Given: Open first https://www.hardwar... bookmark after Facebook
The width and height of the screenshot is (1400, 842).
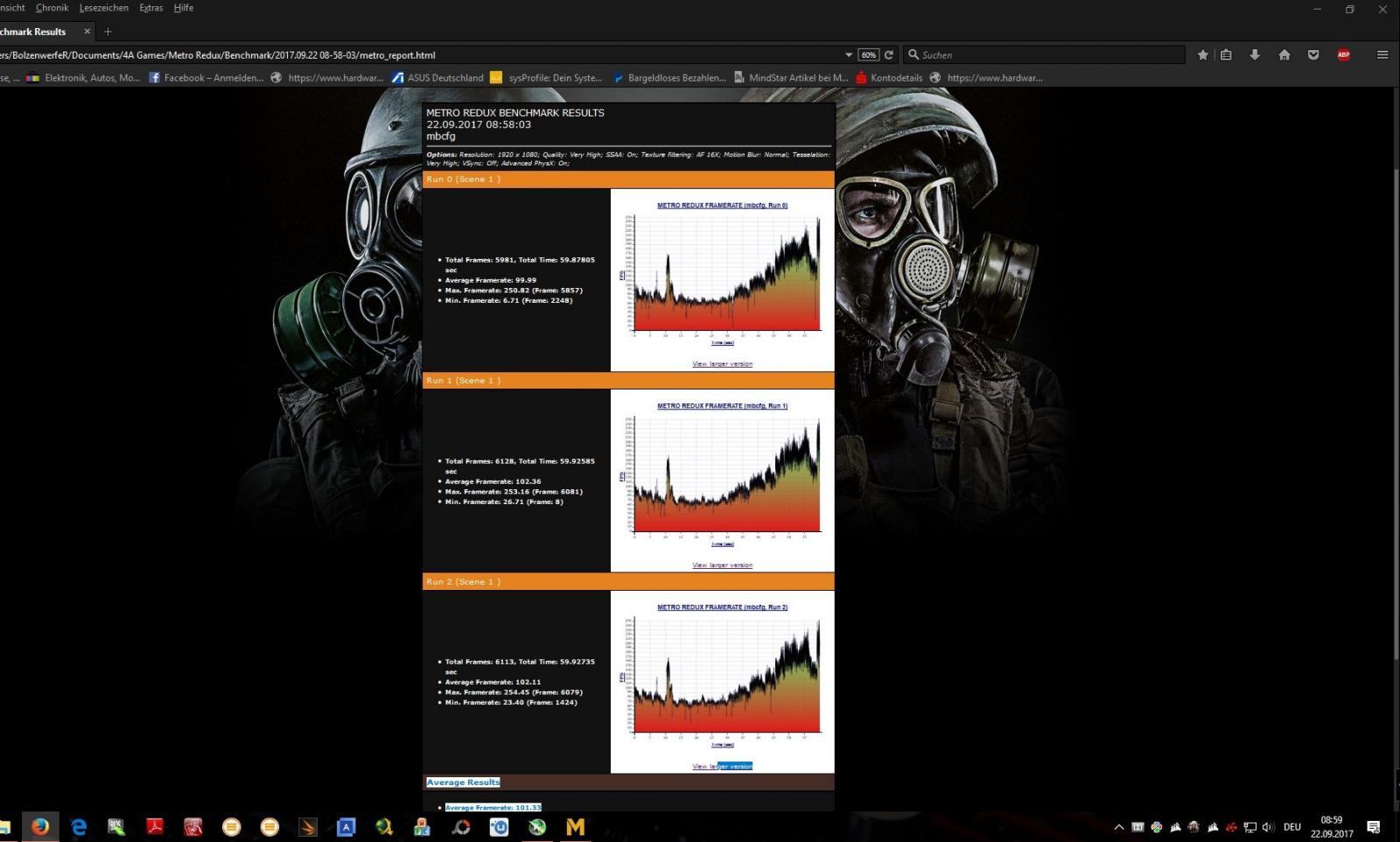Looking at the screenshot, I should tap(327, 78).
